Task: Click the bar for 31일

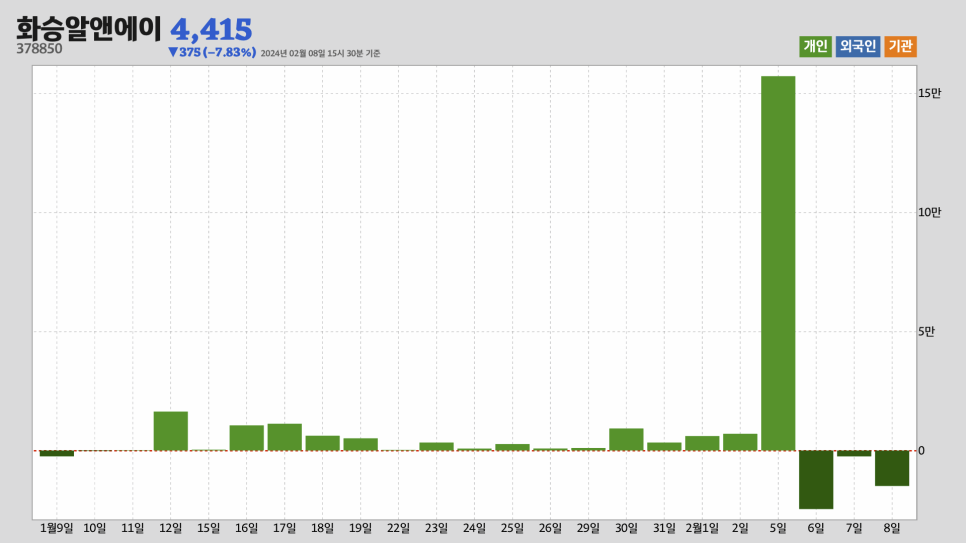Action: (x=664, y=446)
